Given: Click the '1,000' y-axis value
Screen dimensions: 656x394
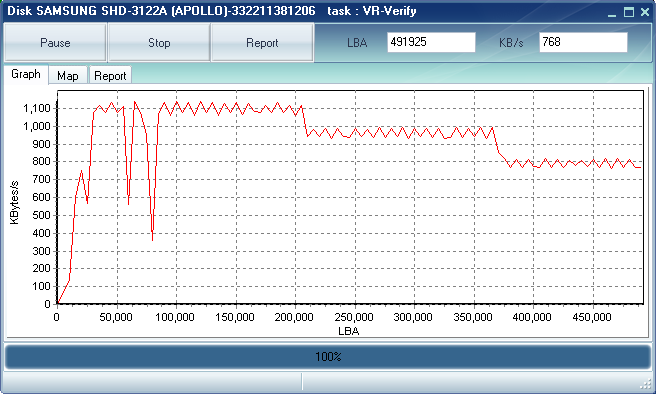Looking at the screenshot, I should coord(36,126).
